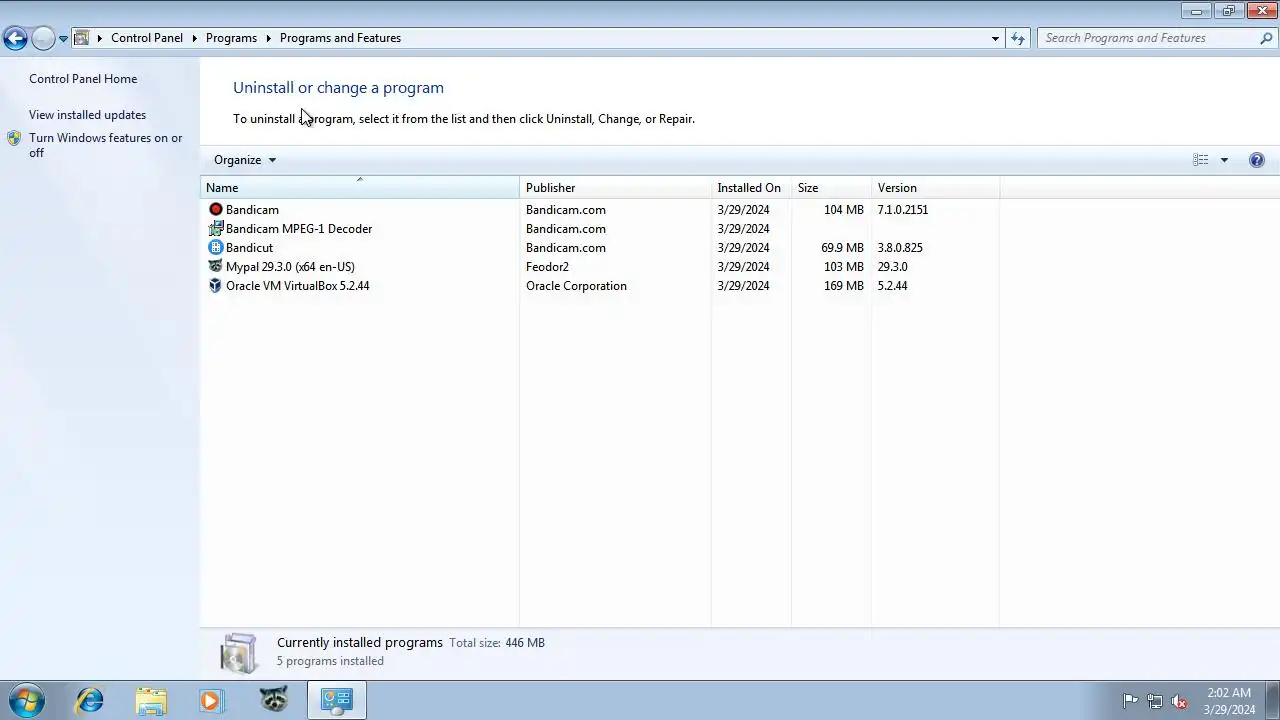Click the network icon in system tray
The image size is (1280, 720).
[1155, 701]
